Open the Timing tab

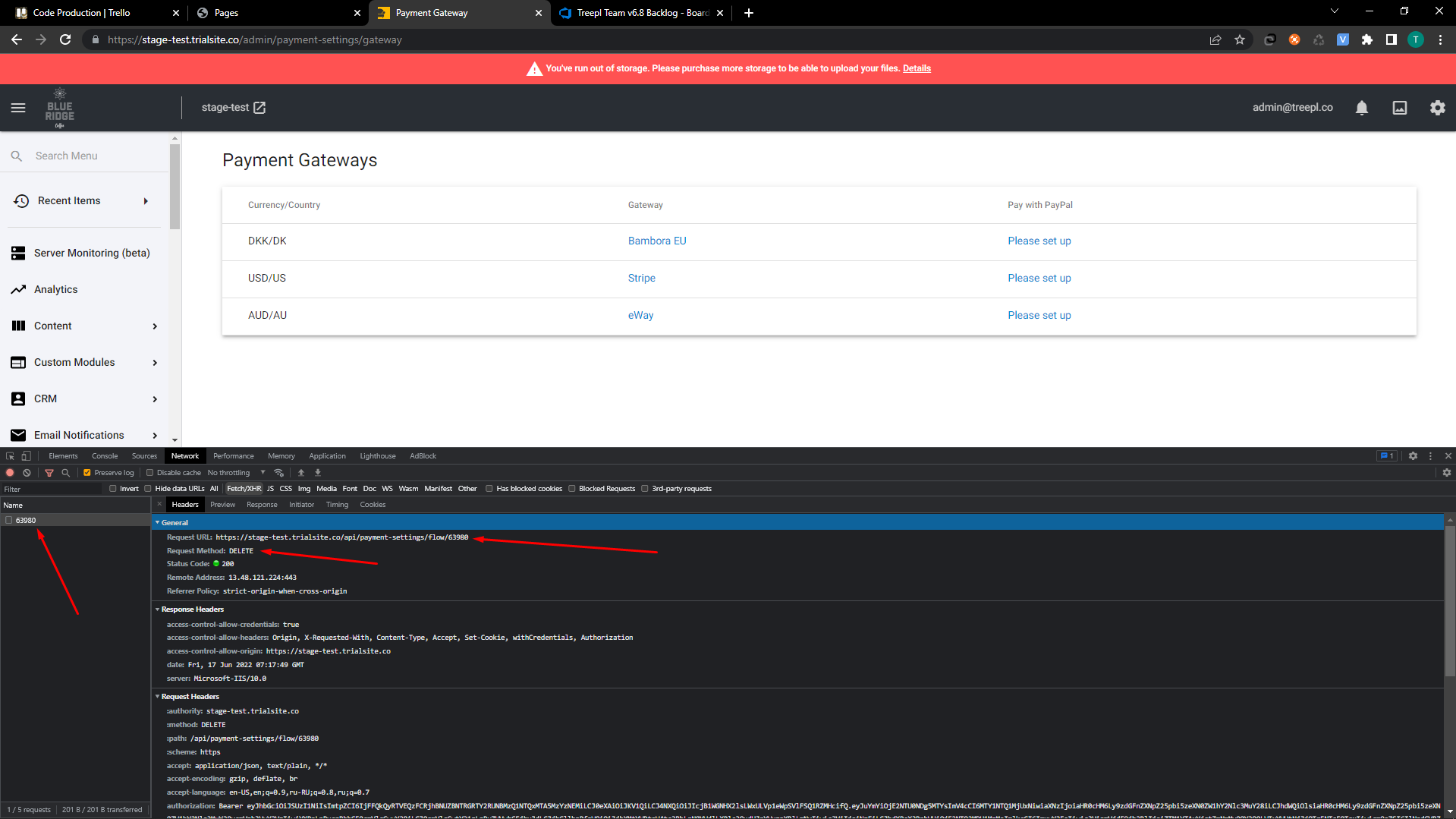tap(337, 505)
